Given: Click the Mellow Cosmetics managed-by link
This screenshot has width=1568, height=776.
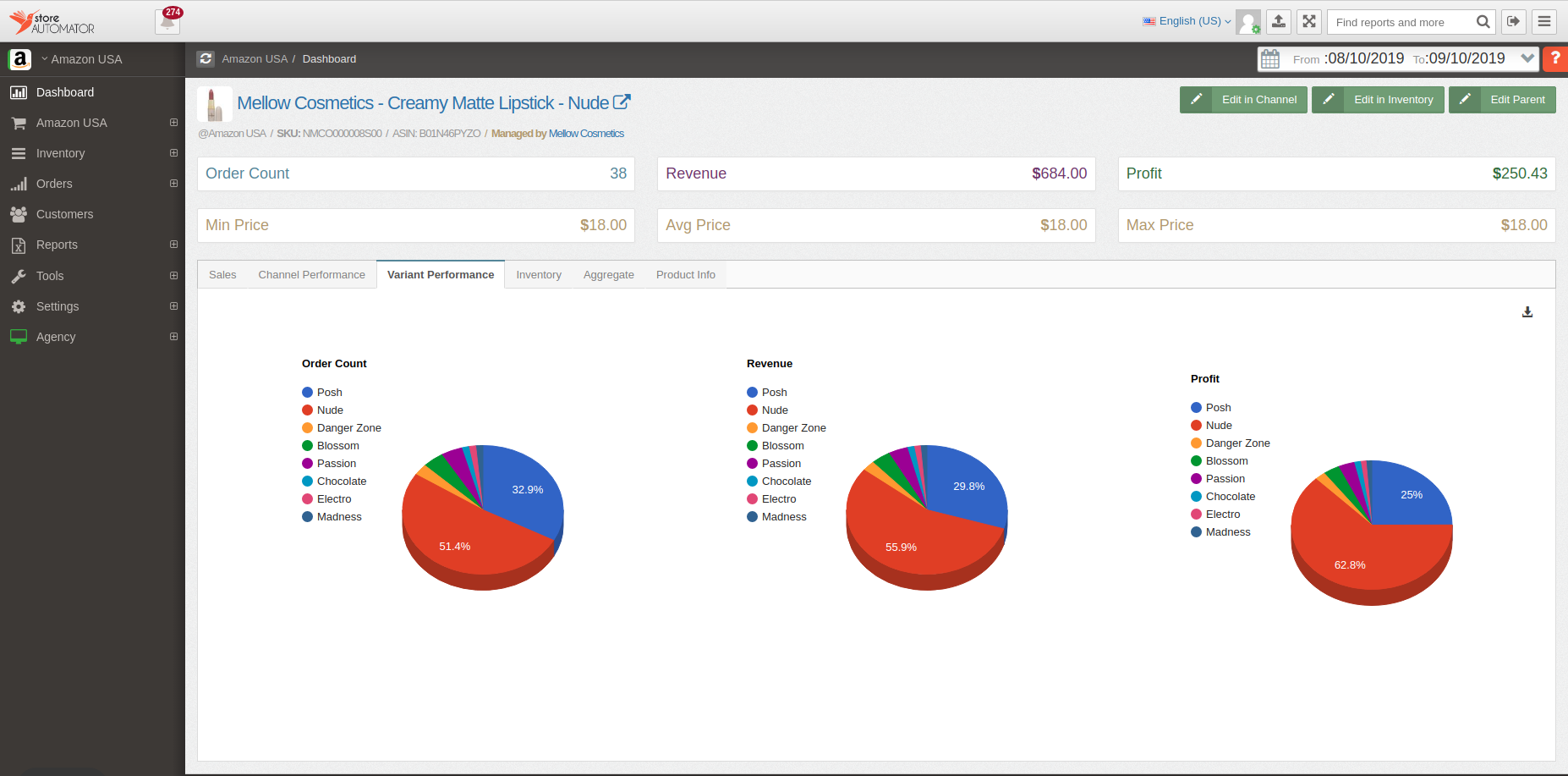Looking at the screenshot, I should [x=586, y=134].
